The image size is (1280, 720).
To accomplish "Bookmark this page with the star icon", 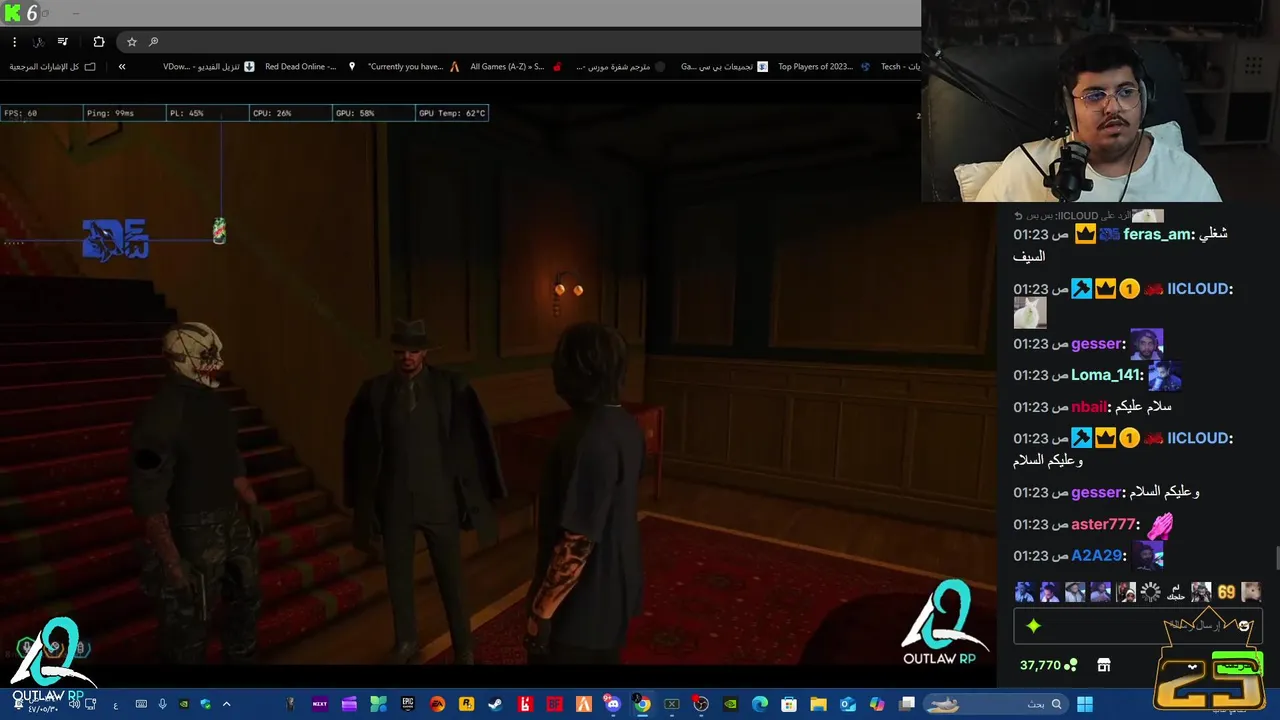I will point(131,42).
